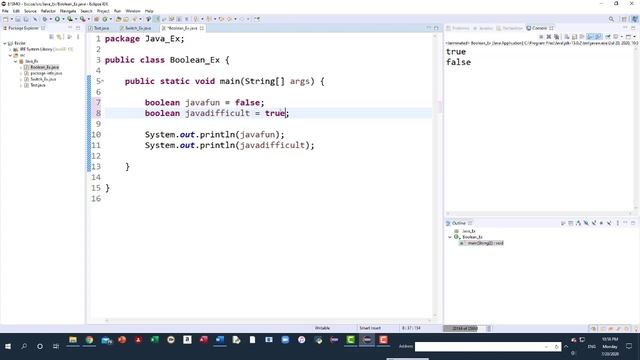Screen dimensions: 640x360
Task: Select Switch_Ex.java in Package Explorer
Action: [x=43, y=79]
